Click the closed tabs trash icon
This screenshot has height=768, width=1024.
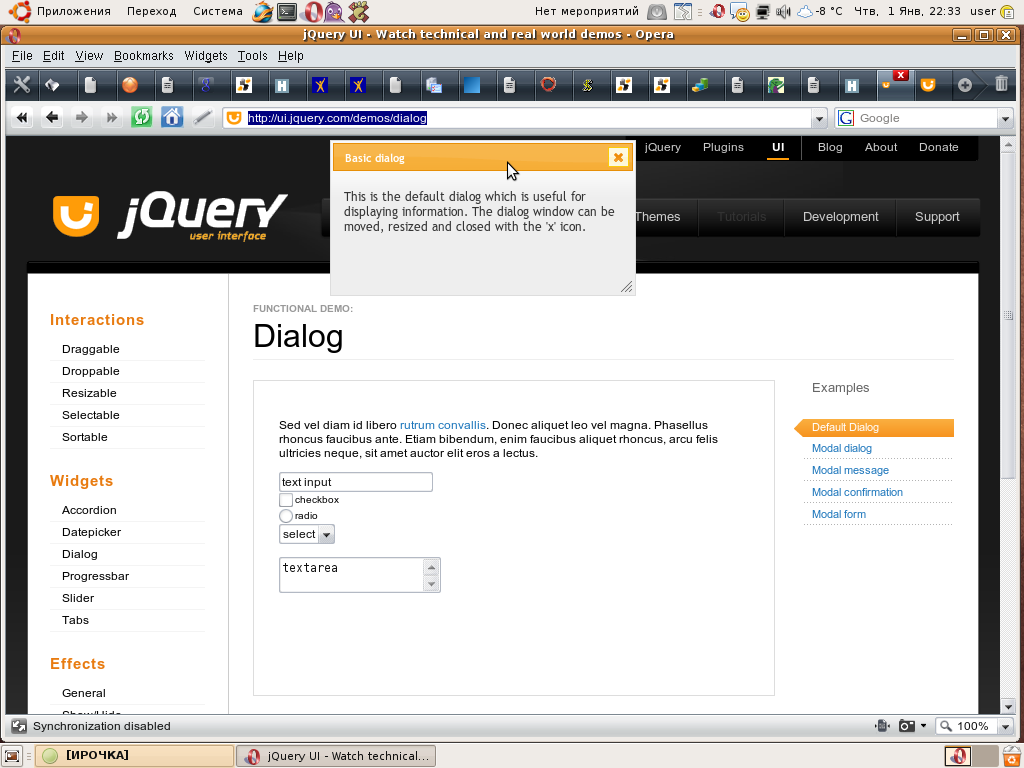click(1001, 85)
